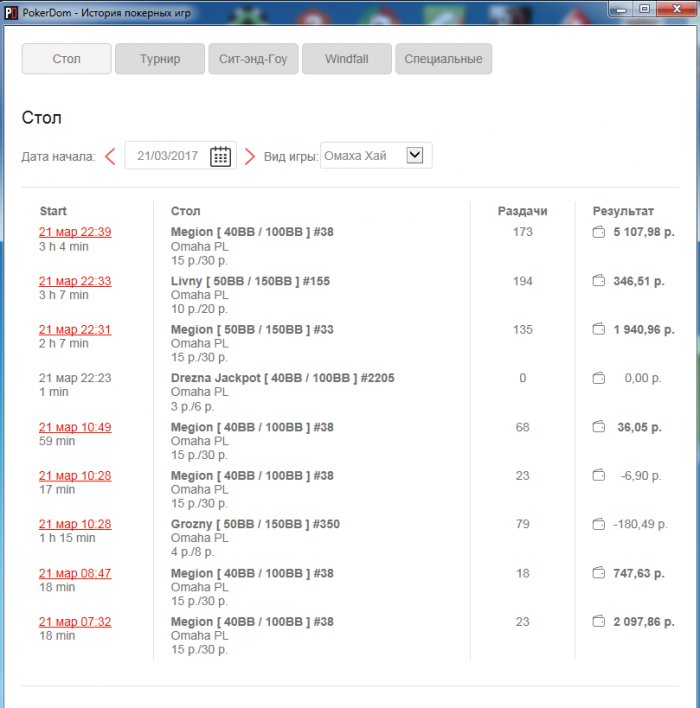The image size is (700, 708).
Task: Click the PokerDom logo in title bar
Action: [10, 12]
